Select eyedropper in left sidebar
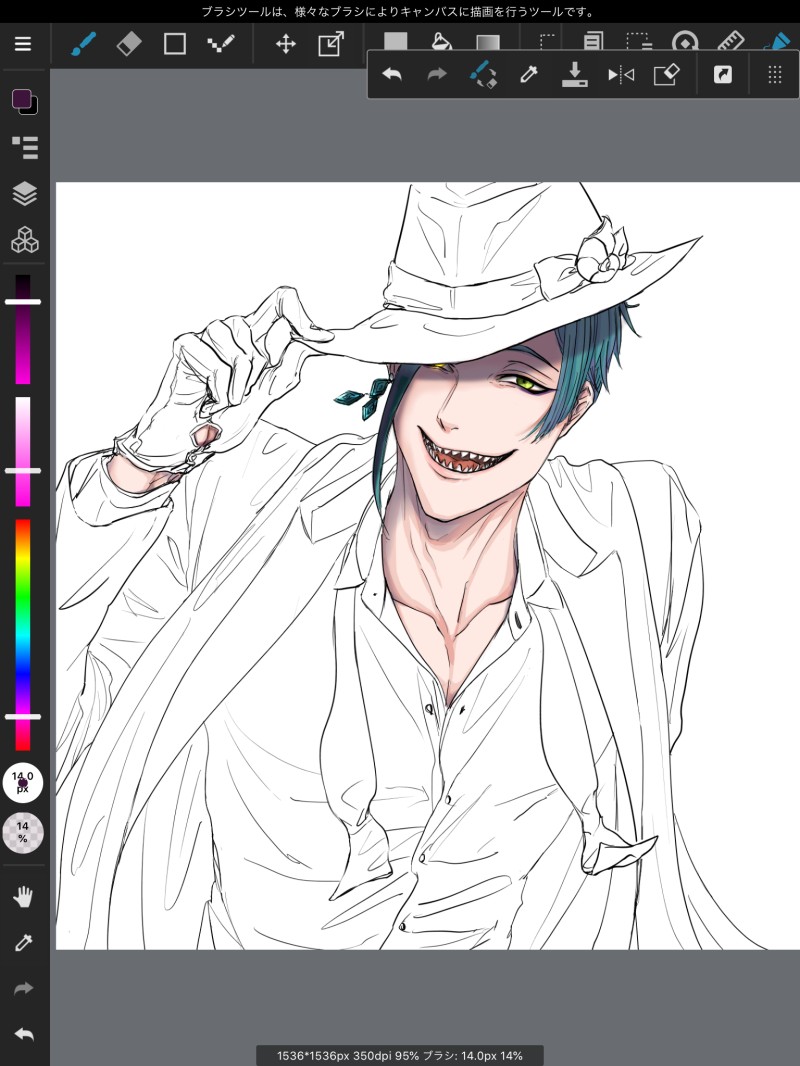800x1066 pixels. [x=23, y=943]
